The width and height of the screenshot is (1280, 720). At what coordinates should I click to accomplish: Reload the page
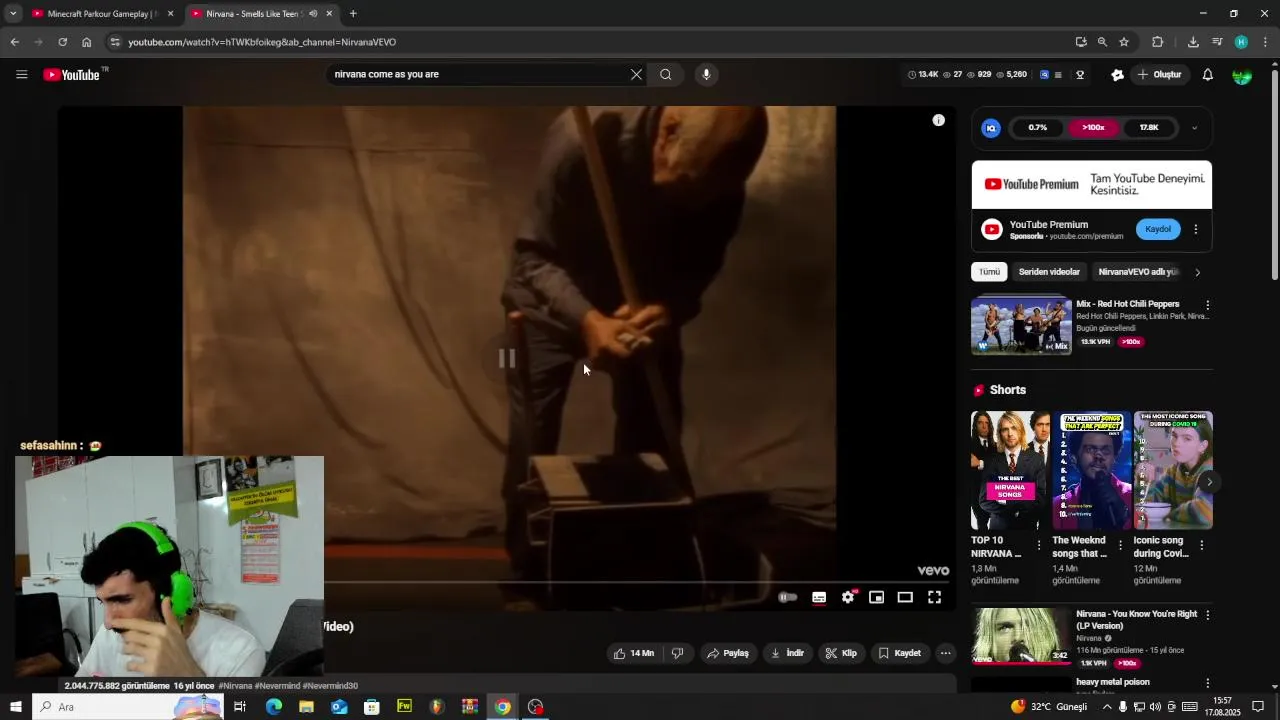[62, 42]
